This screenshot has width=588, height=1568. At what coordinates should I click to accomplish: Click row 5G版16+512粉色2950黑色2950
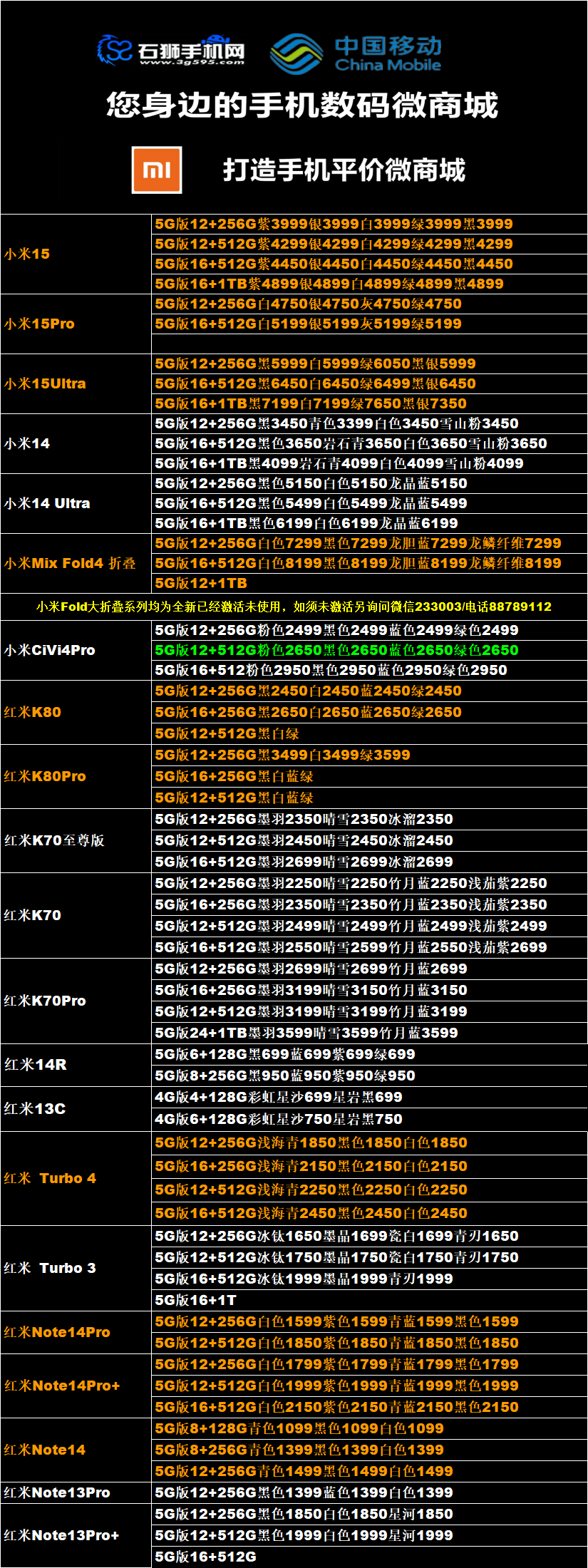coord(369,670)
